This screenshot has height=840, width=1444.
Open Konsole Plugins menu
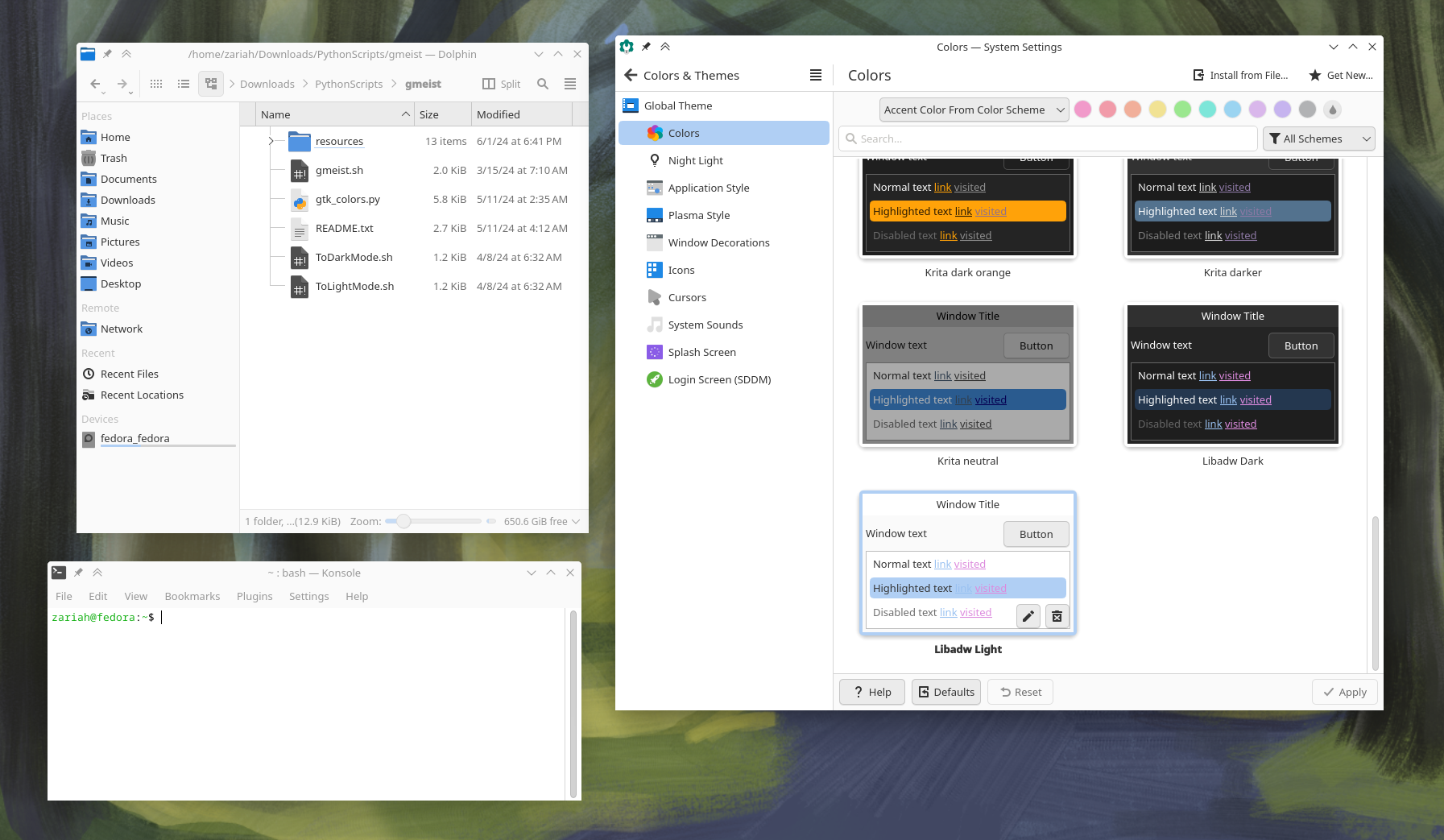pos(254,596)
